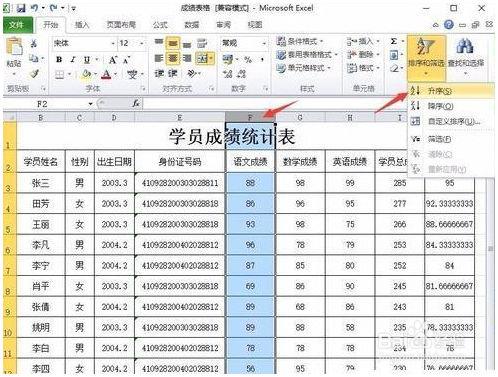Open the 文件 File button

pyautogui.click(x=17, y=25)
